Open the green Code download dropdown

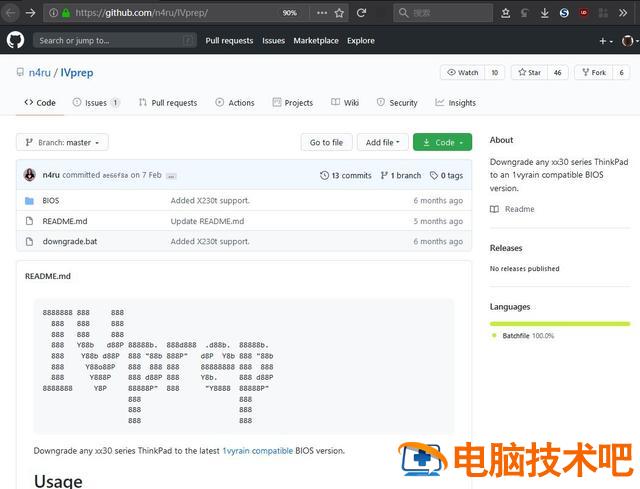pos(442,142)
